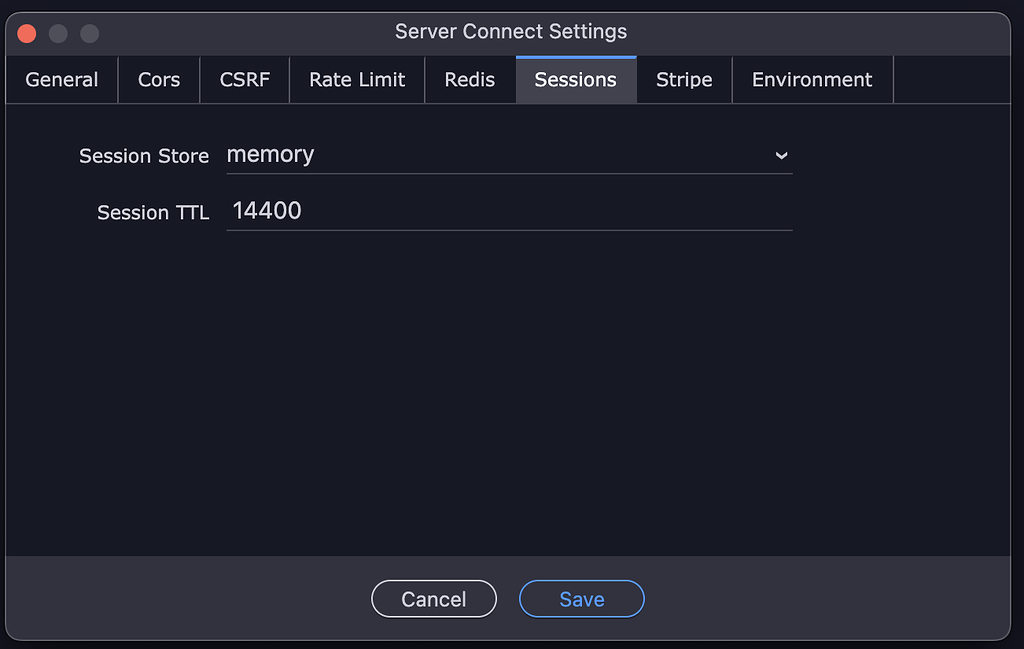Cancel the settings dialog changes

coord(433,598)
